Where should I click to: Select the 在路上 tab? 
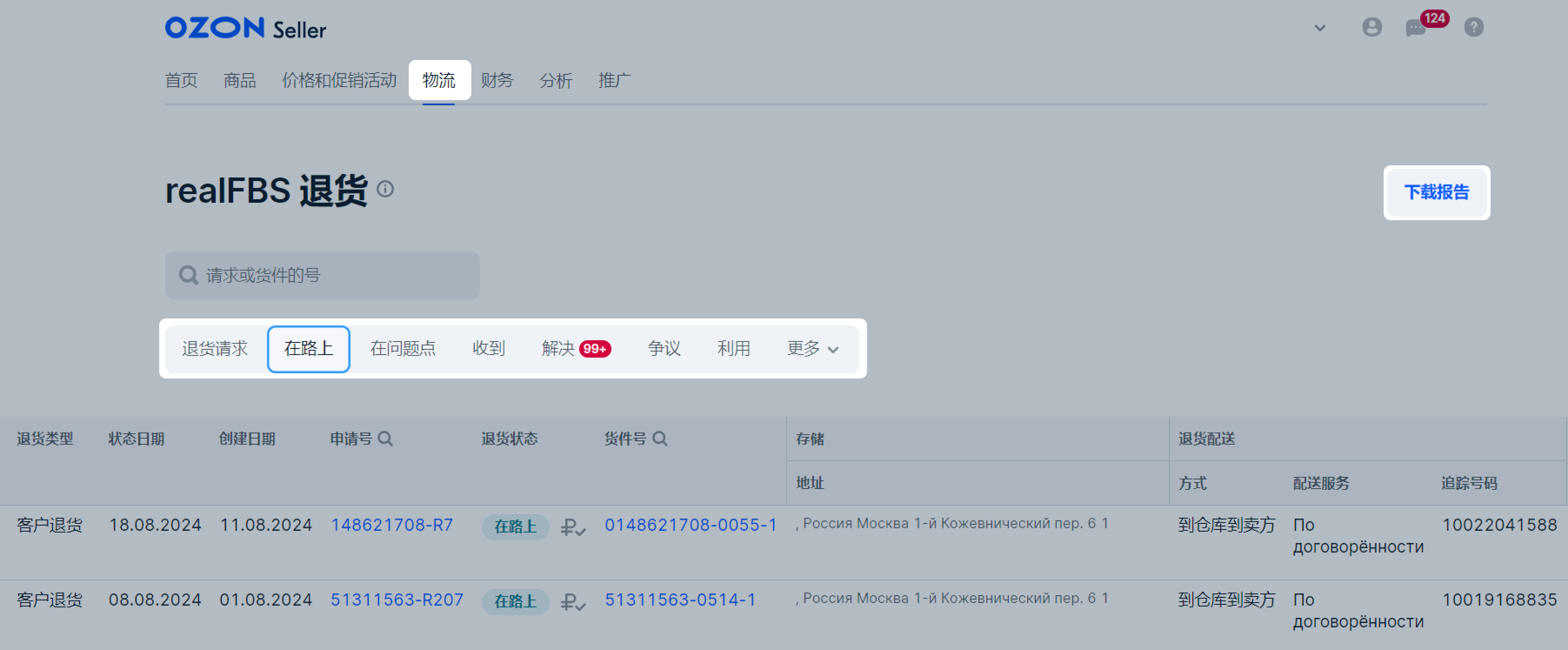tap(309, 349)
